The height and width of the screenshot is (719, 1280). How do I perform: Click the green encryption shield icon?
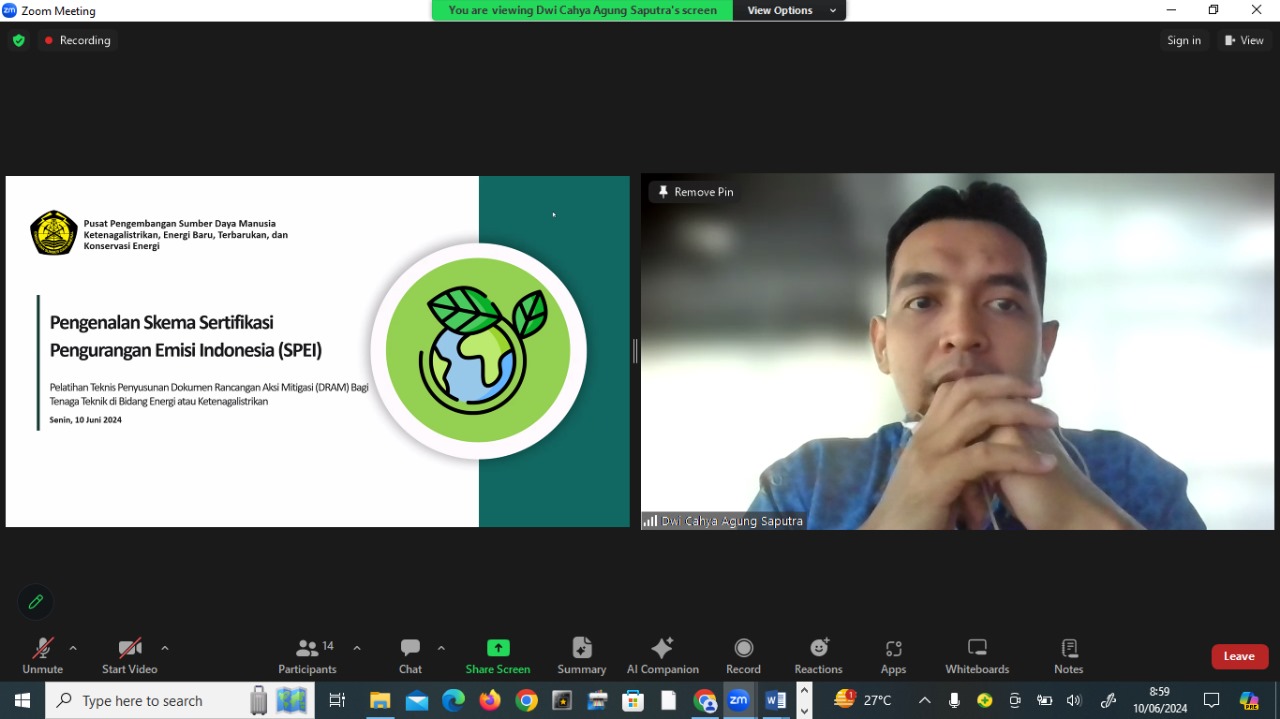[19, 41]
